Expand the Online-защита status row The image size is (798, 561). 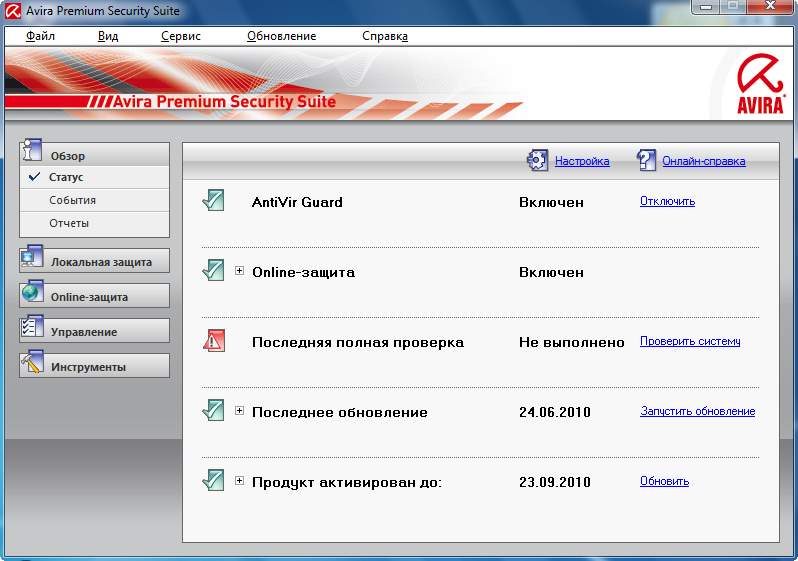(239, 271)
